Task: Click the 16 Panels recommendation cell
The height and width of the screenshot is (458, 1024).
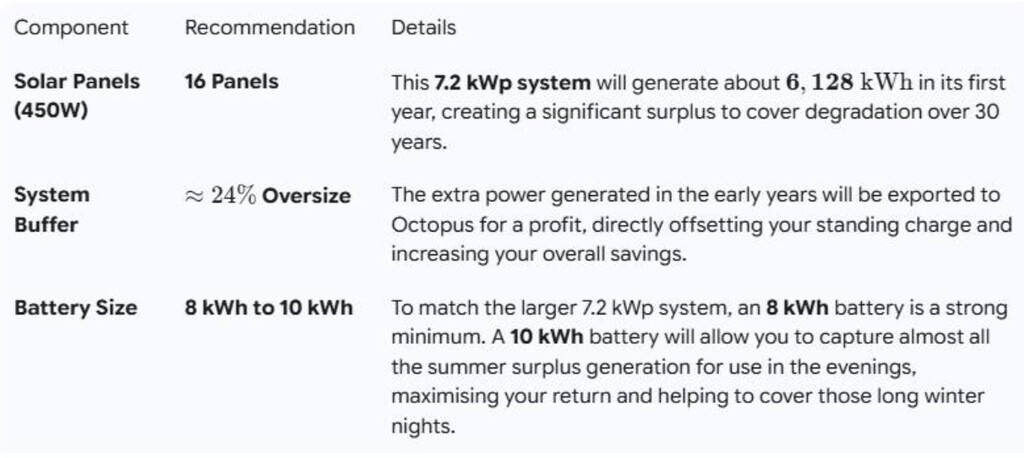Action: [x=231, y=82]
